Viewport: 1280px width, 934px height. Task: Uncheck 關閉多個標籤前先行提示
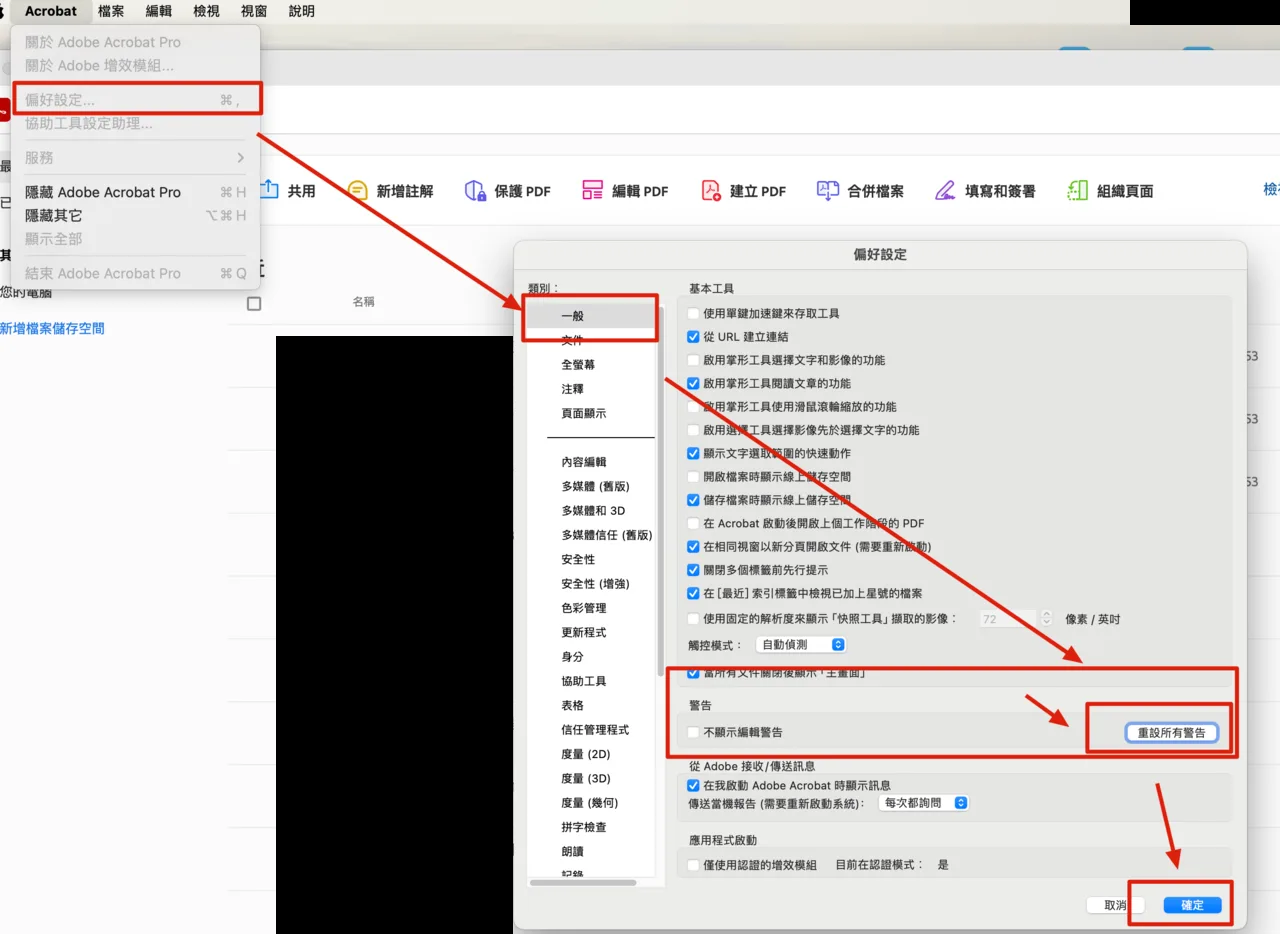click(x=694, y=570)
